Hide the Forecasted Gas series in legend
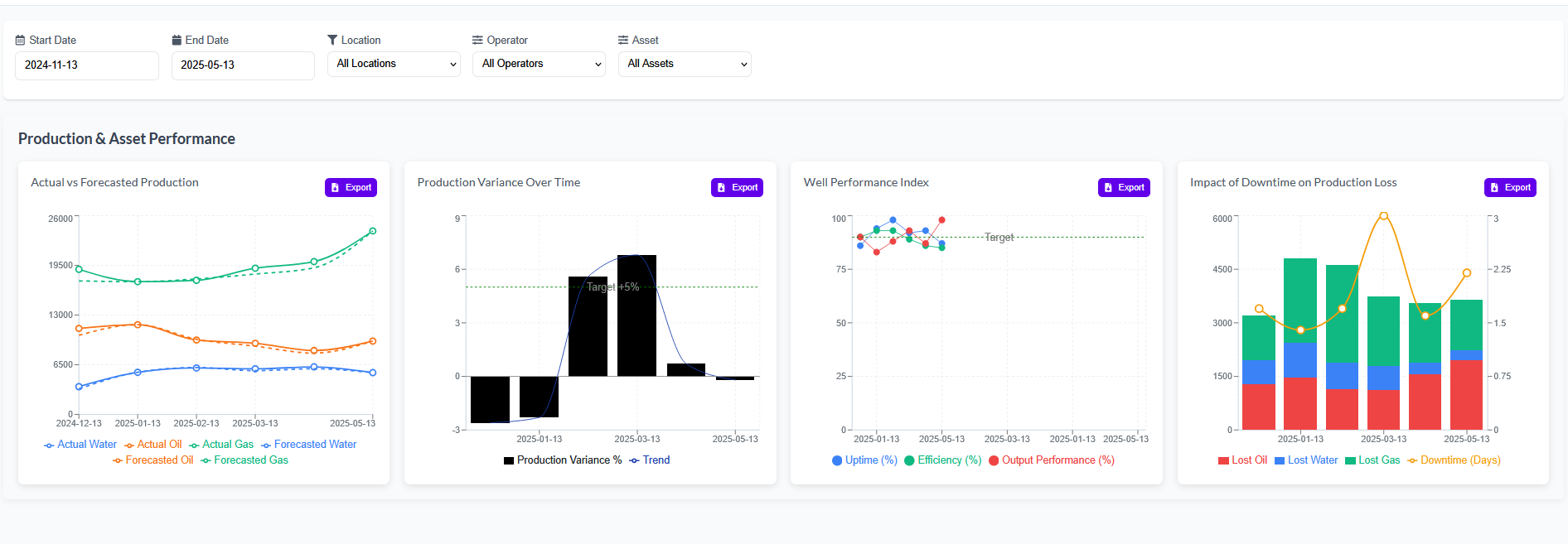 (x=244, y=460)
